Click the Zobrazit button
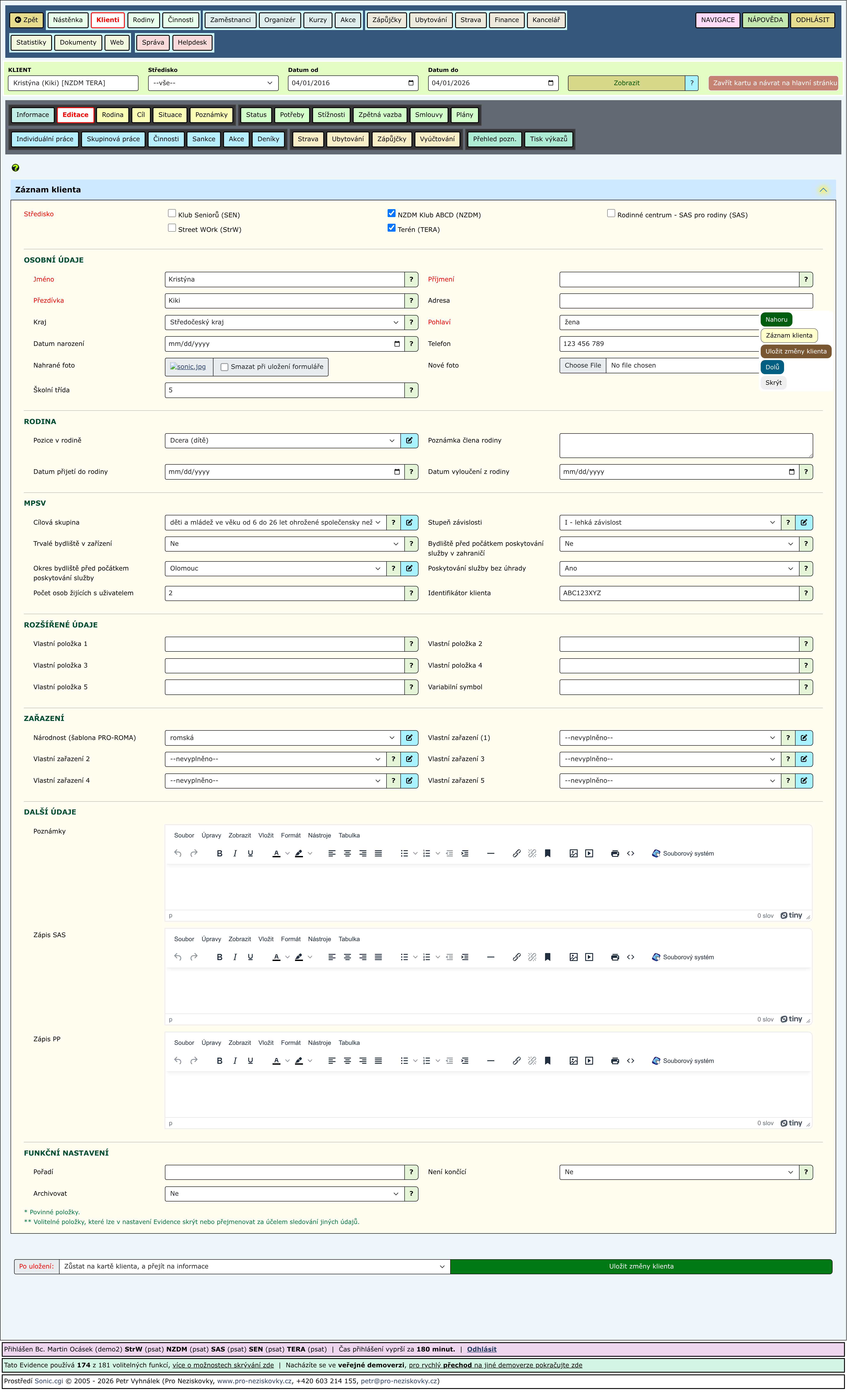 pyautogui.click(x=626, y=83)
